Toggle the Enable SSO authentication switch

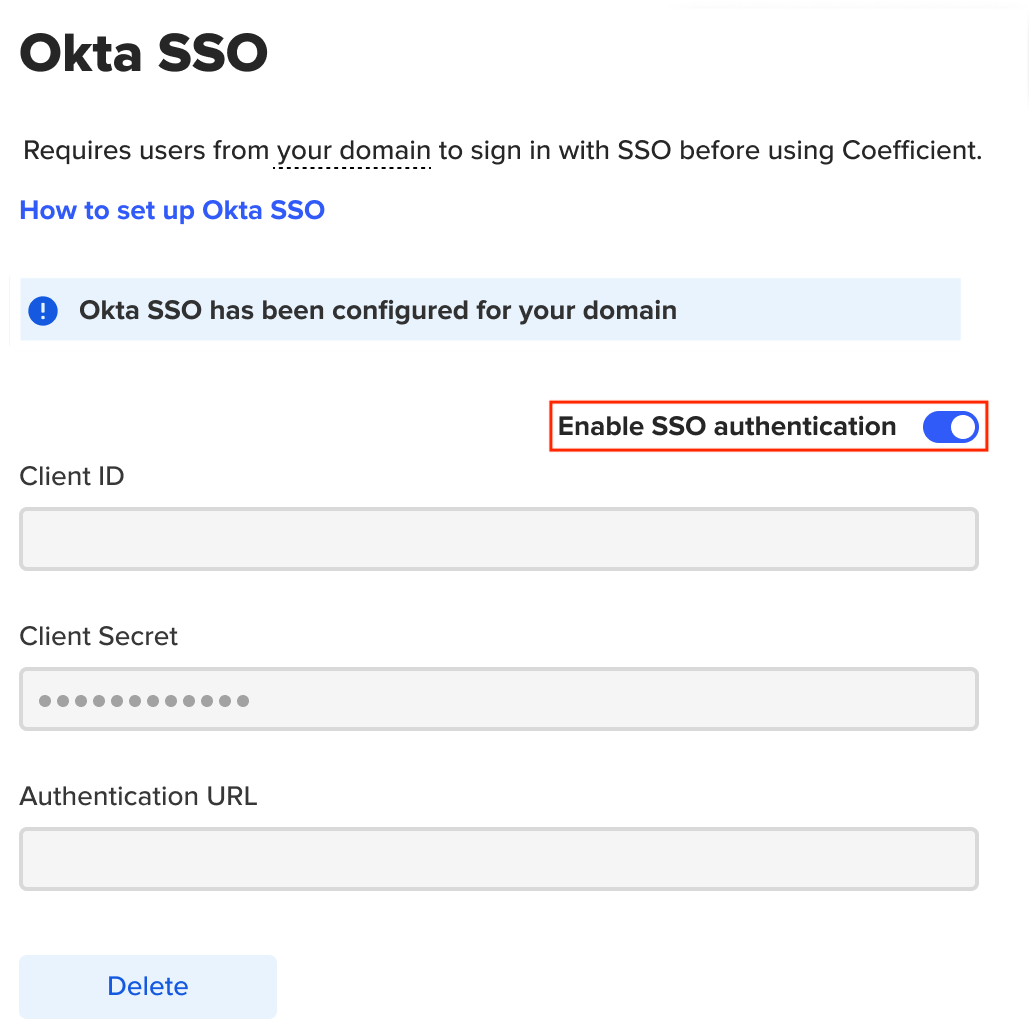point(950,427)
